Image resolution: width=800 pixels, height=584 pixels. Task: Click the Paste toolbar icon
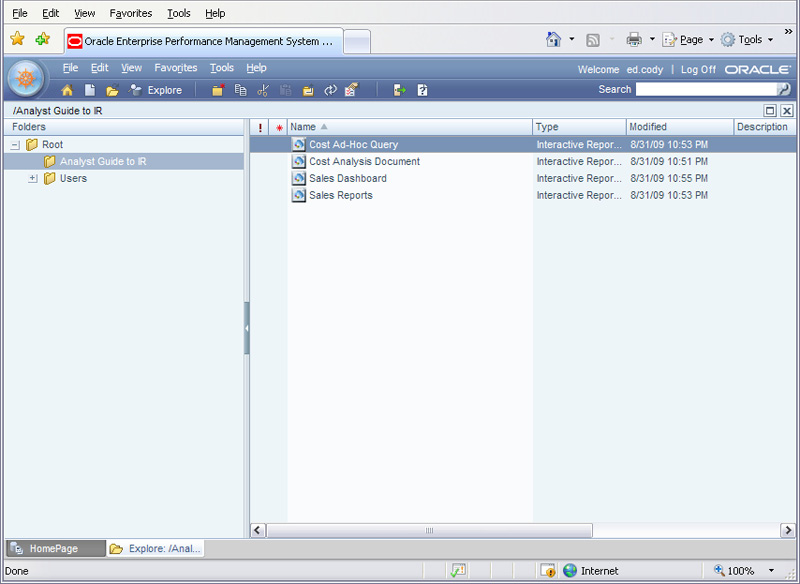tap(286, 90)
